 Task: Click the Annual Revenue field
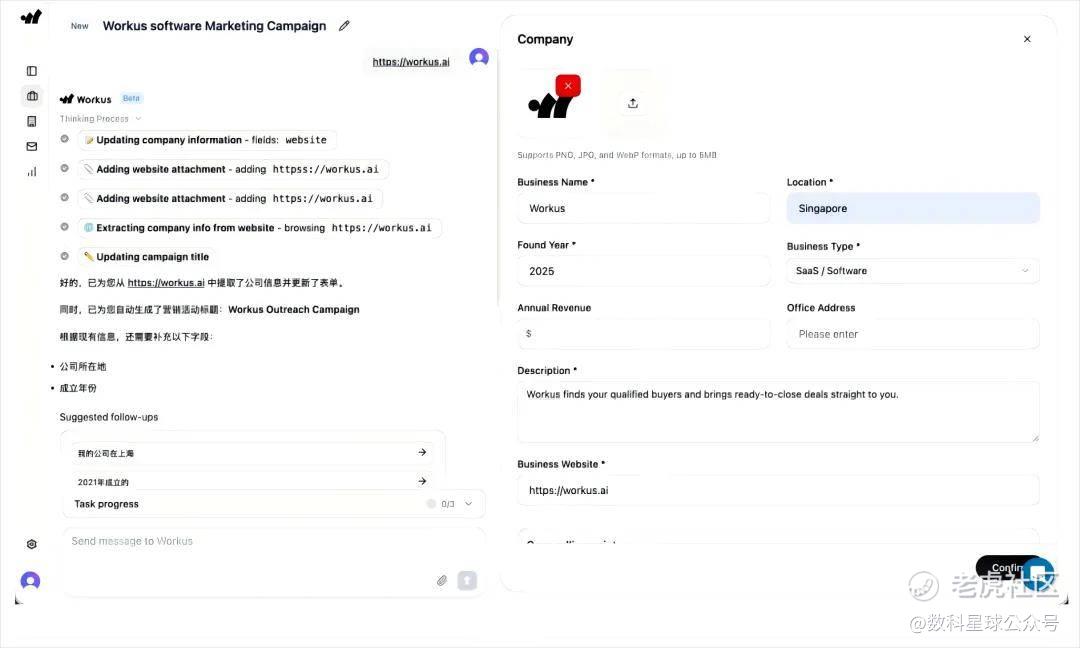coord(643,333)
